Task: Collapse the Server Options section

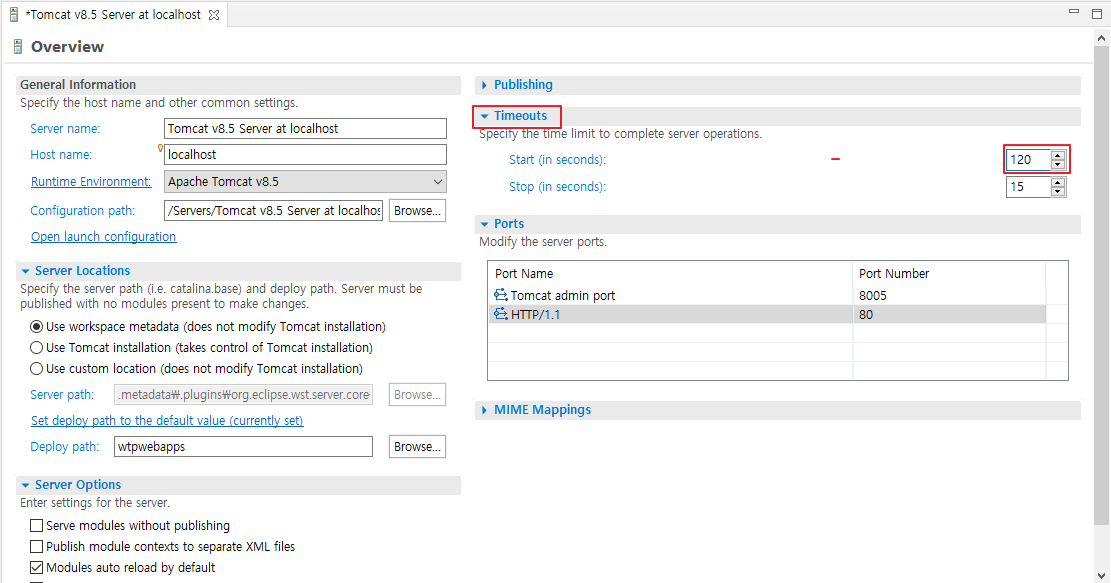Action: tap(26, 485)
